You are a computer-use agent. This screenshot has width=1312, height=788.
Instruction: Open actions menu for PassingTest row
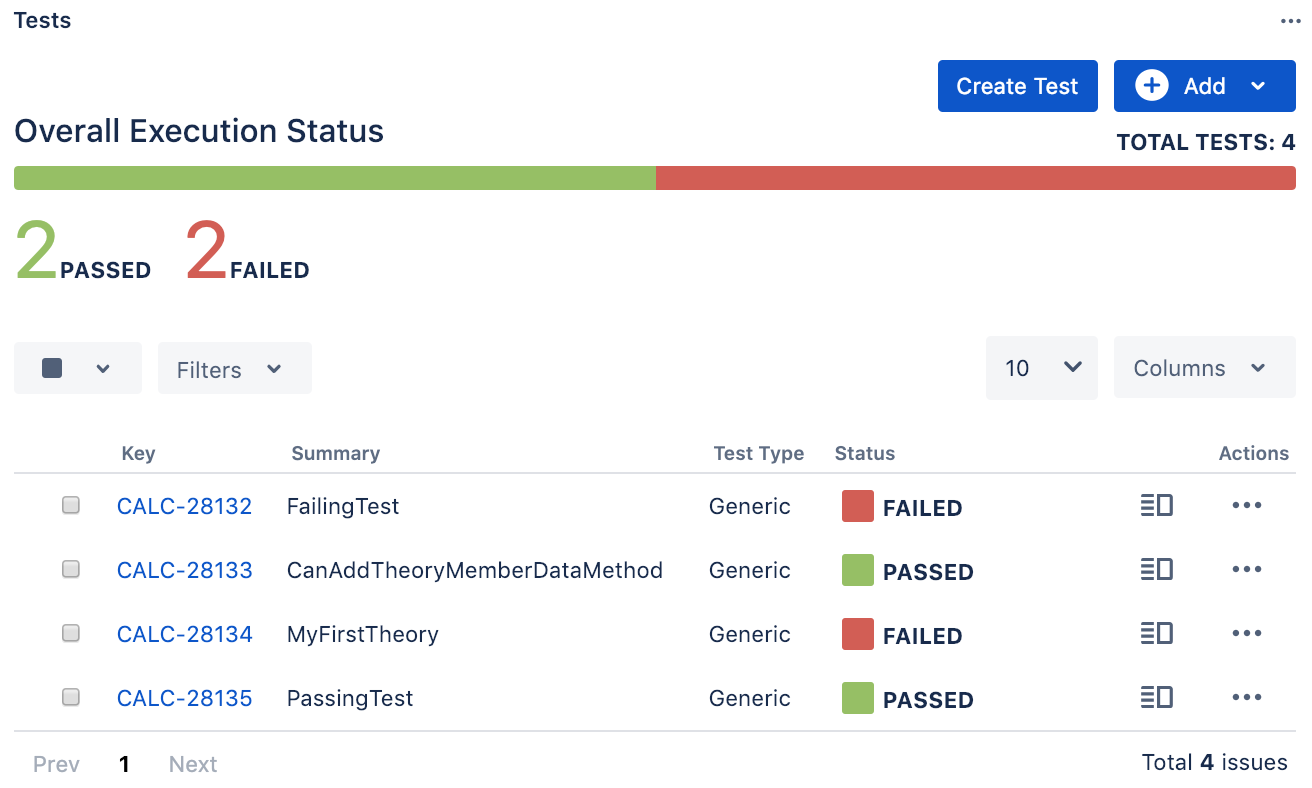click(1247, 698)
